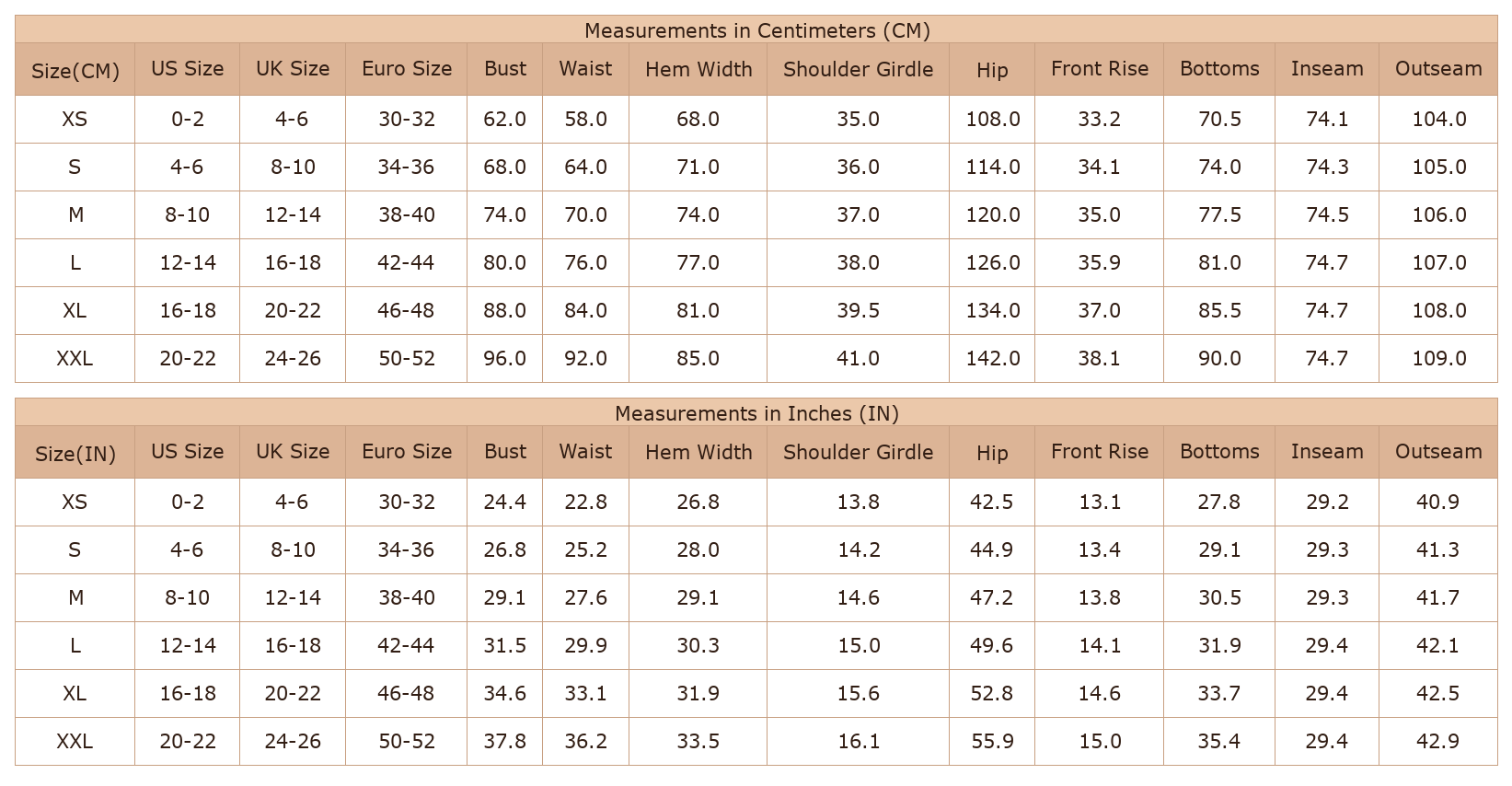Select the outseam value 42.9

1438,741
